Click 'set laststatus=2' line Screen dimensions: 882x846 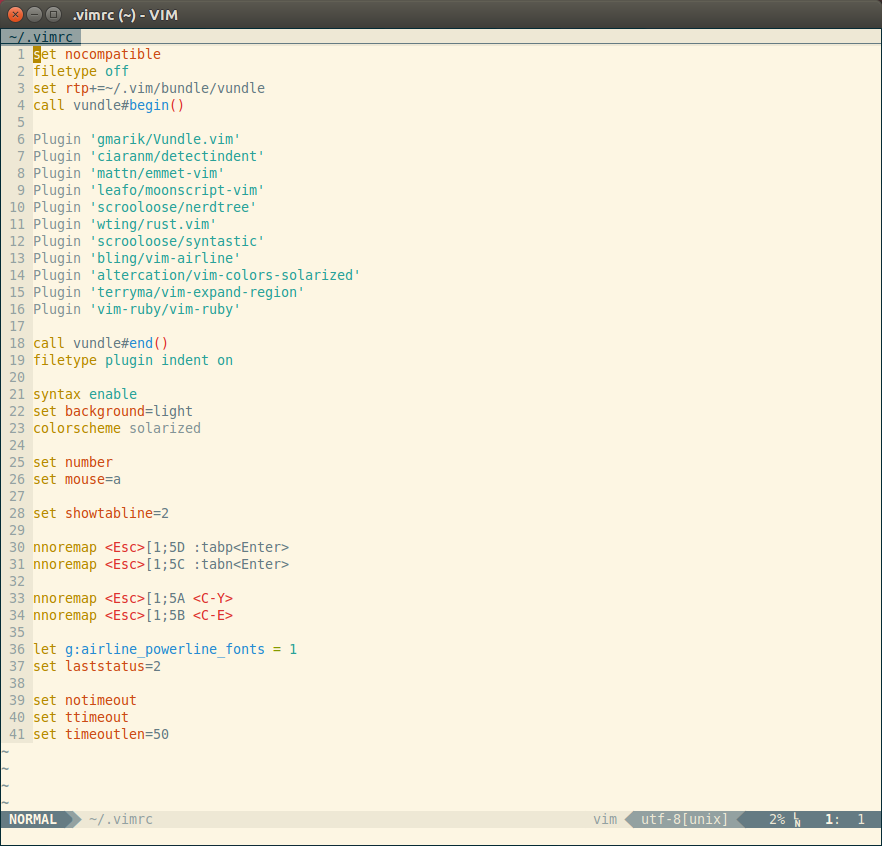[97, 666]
